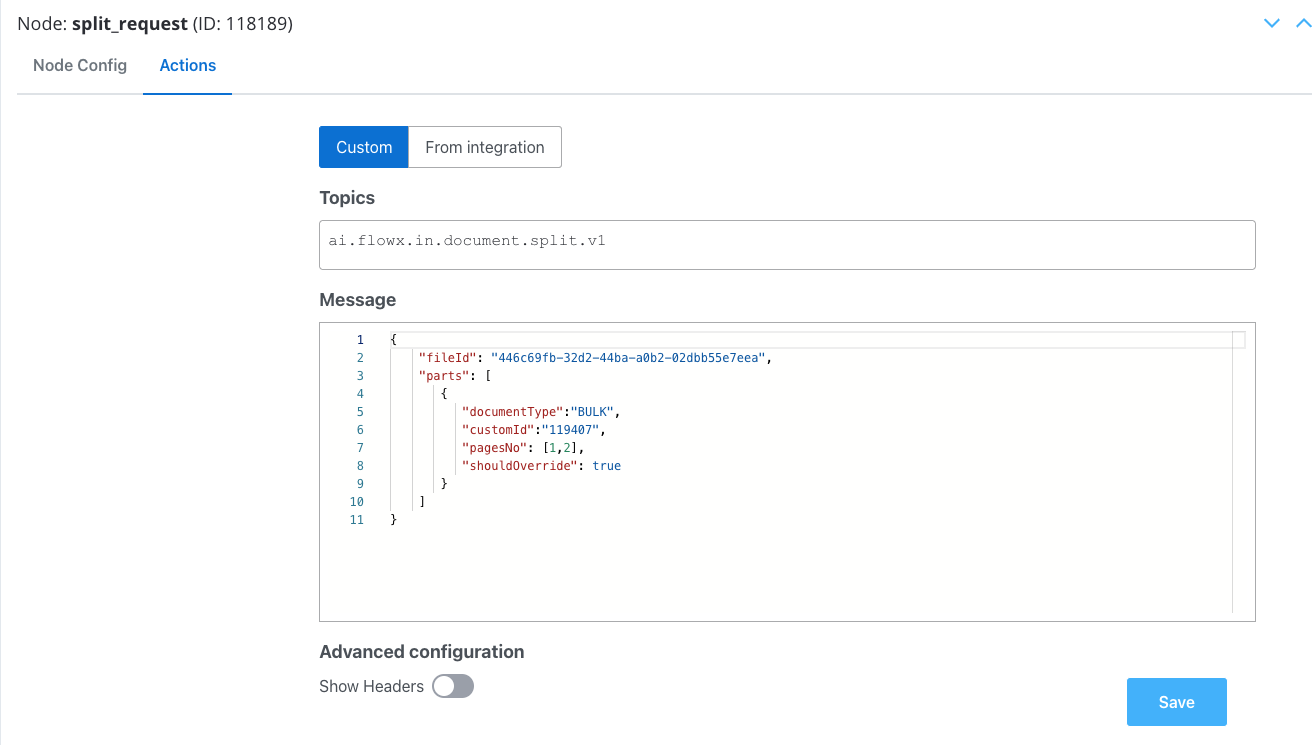
Task: Click line number 1 in the editor gutter
Action: (360, 340)
